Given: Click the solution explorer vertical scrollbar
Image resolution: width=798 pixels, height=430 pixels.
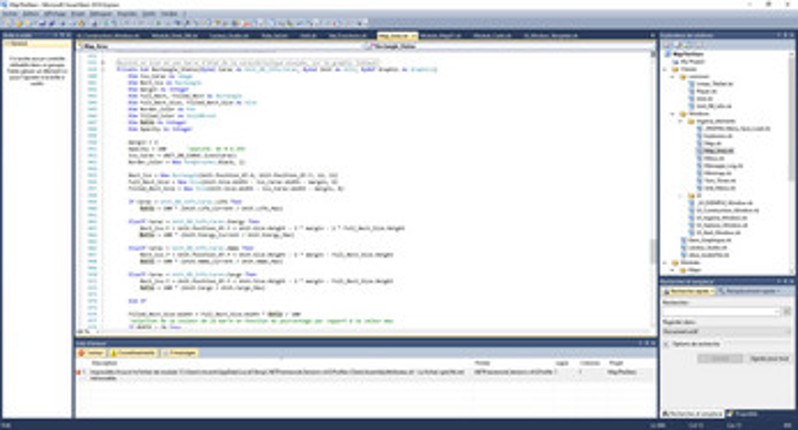Looking at the screenshot, I should (x=791, y=162).
